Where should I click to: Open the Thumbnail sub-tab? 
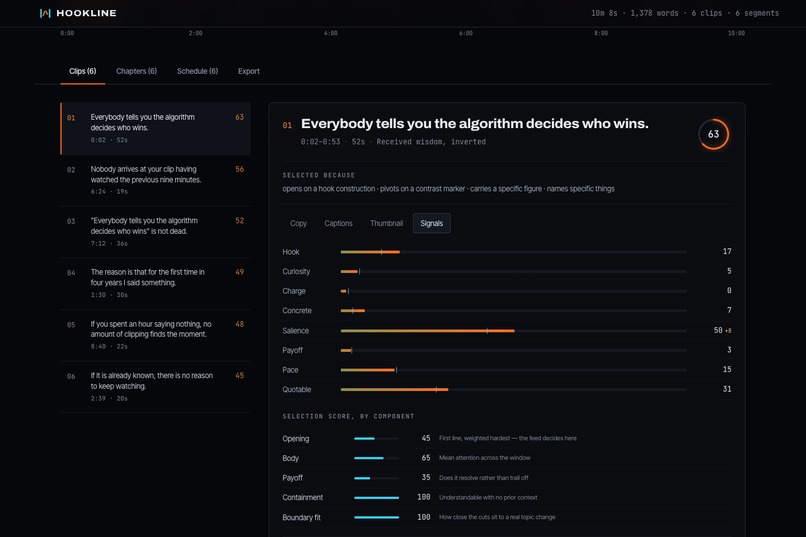[387, 224]
